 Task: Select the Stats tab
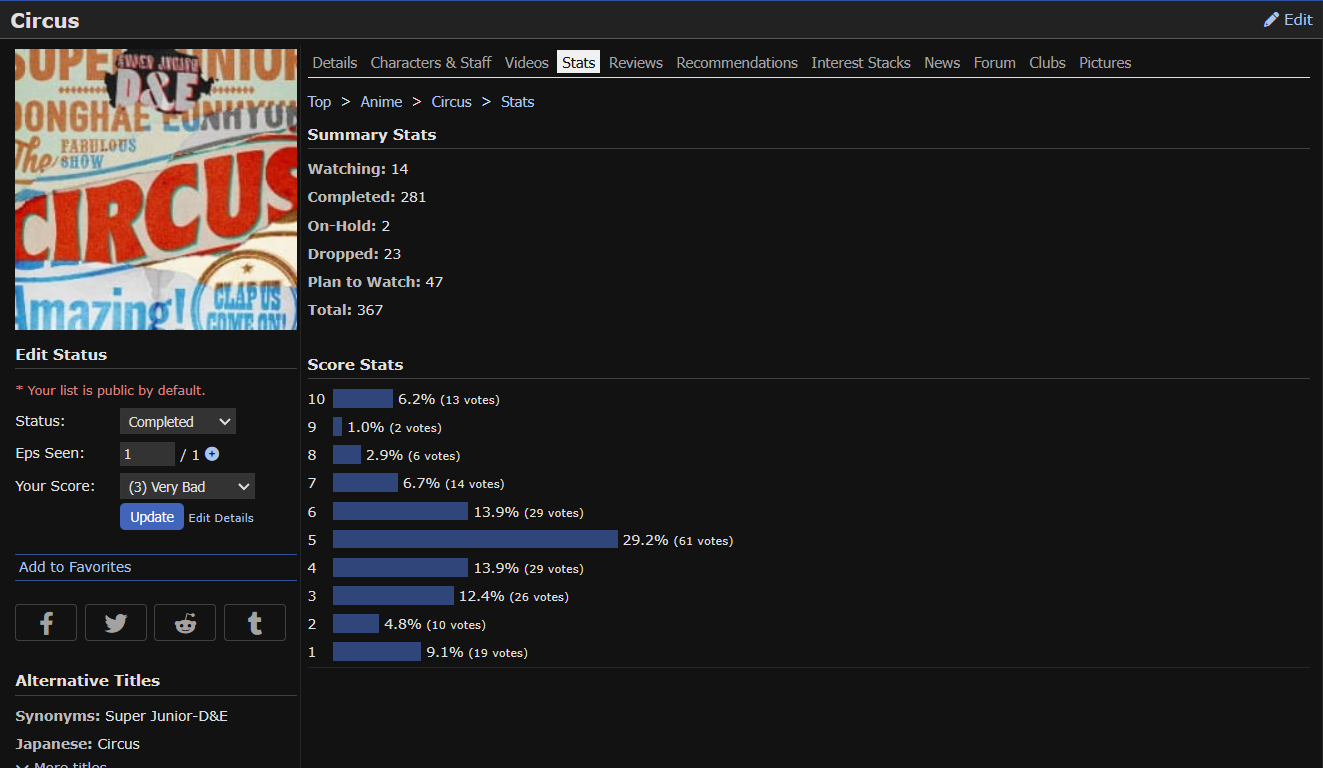click(x=578, y=62)
